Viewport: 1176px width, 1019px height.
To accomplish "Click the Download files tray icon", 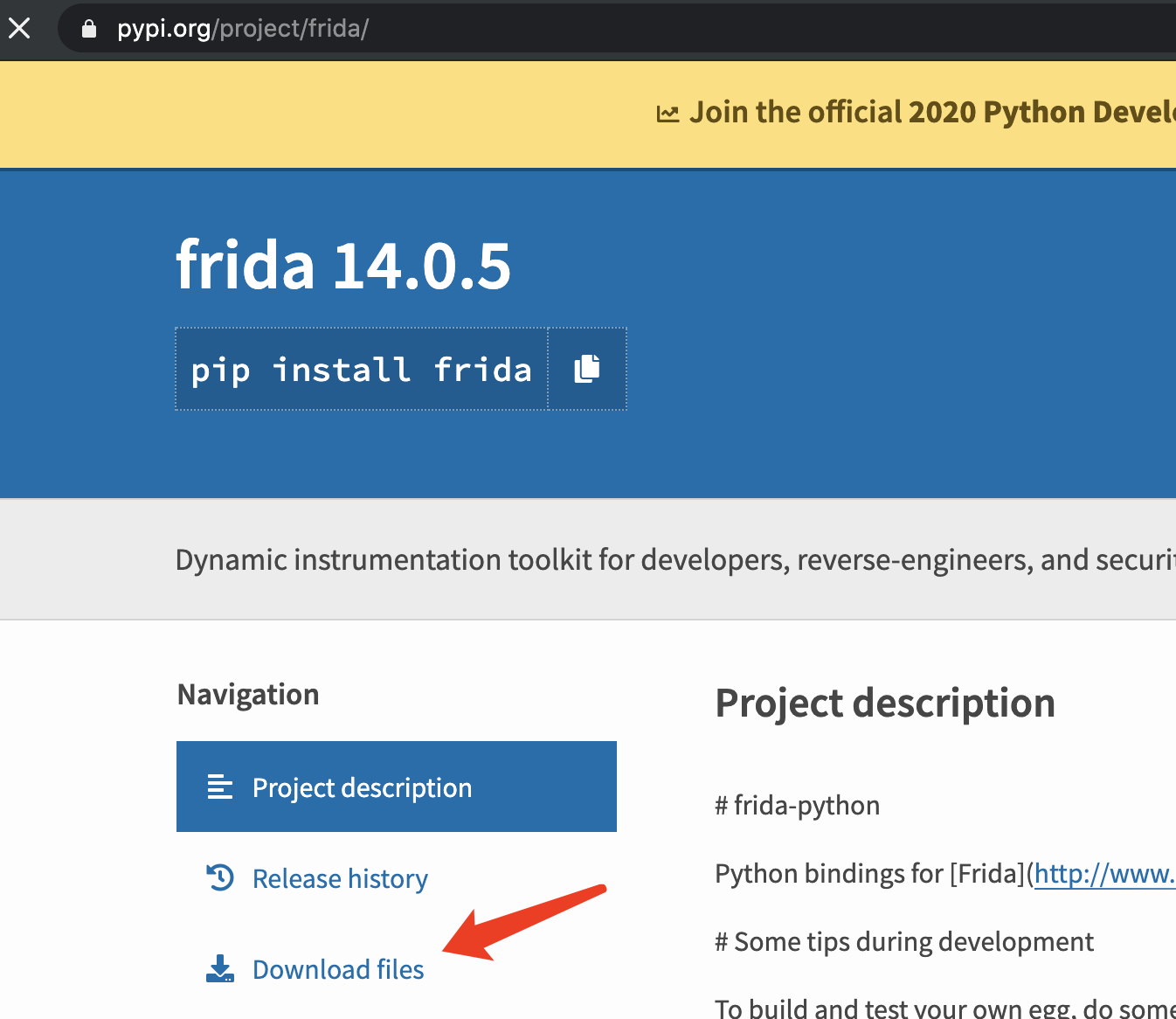I will point(220,968).
